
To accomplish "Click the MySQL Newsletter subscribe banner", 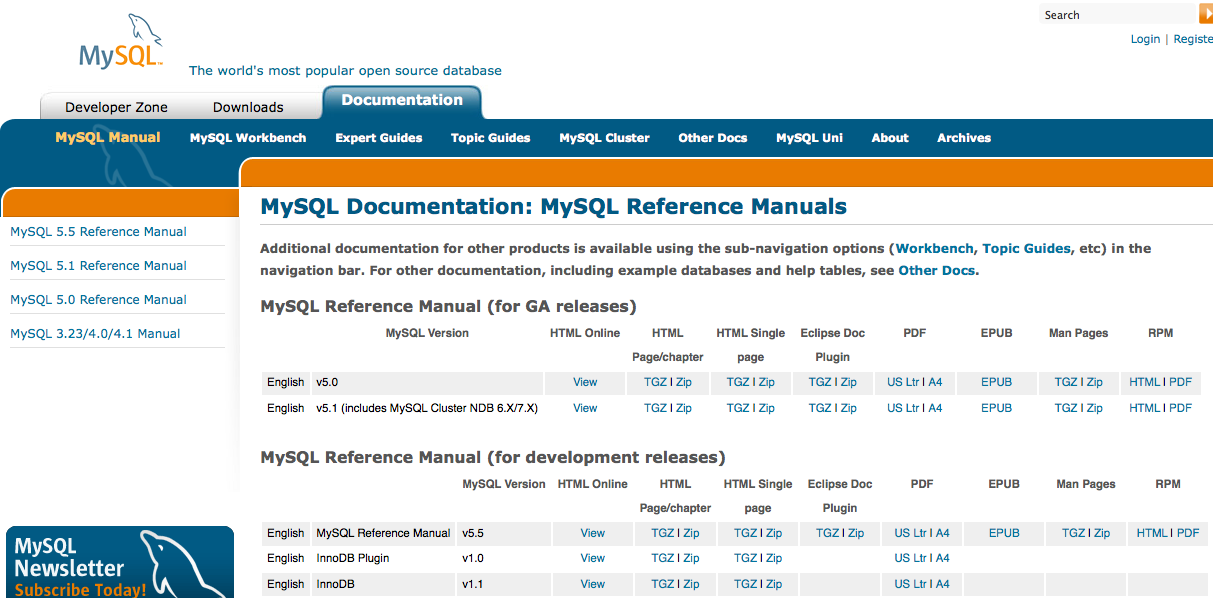I will [x=120, y=563].
